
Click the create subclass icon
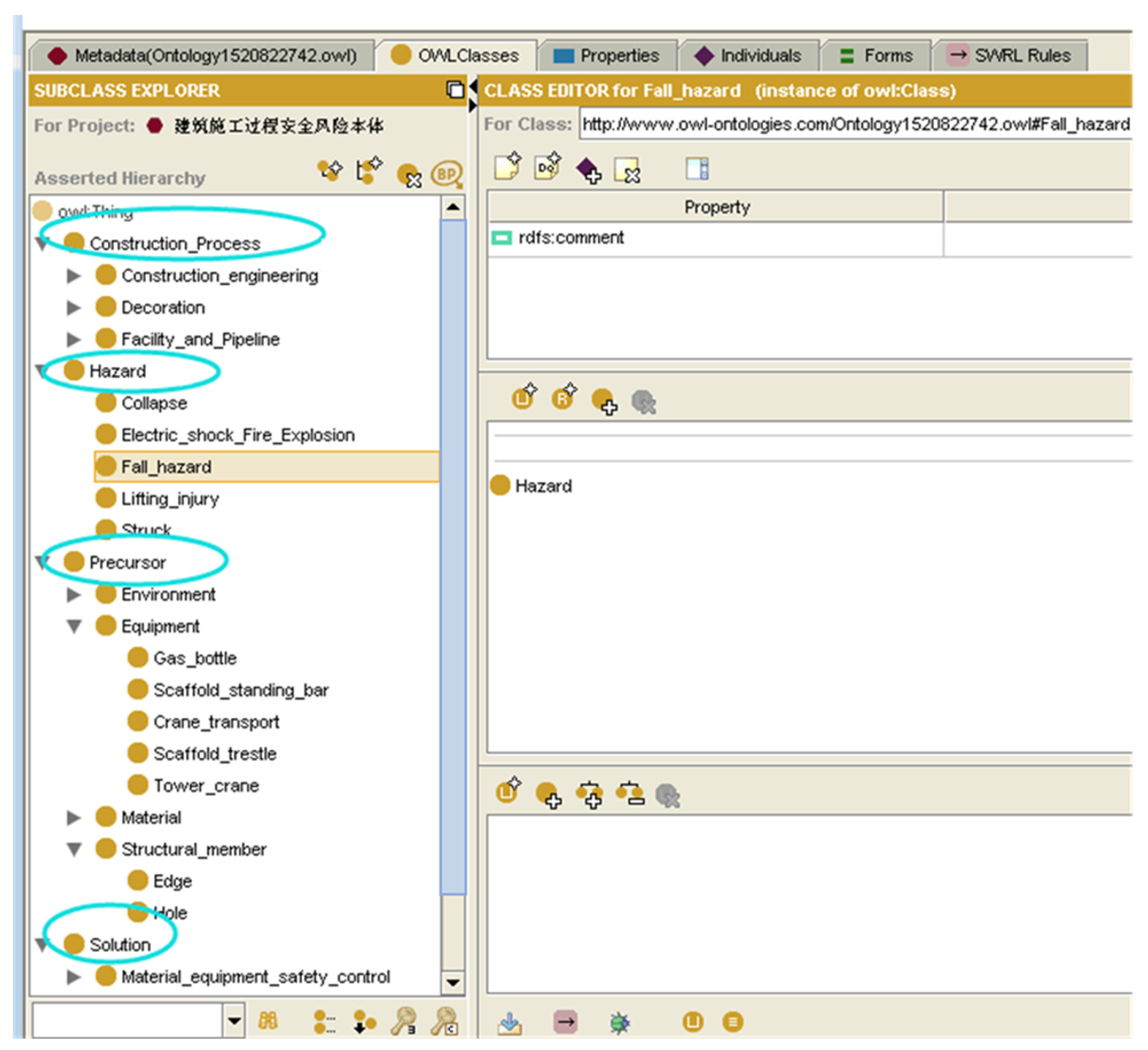click(x=330, y=170)
